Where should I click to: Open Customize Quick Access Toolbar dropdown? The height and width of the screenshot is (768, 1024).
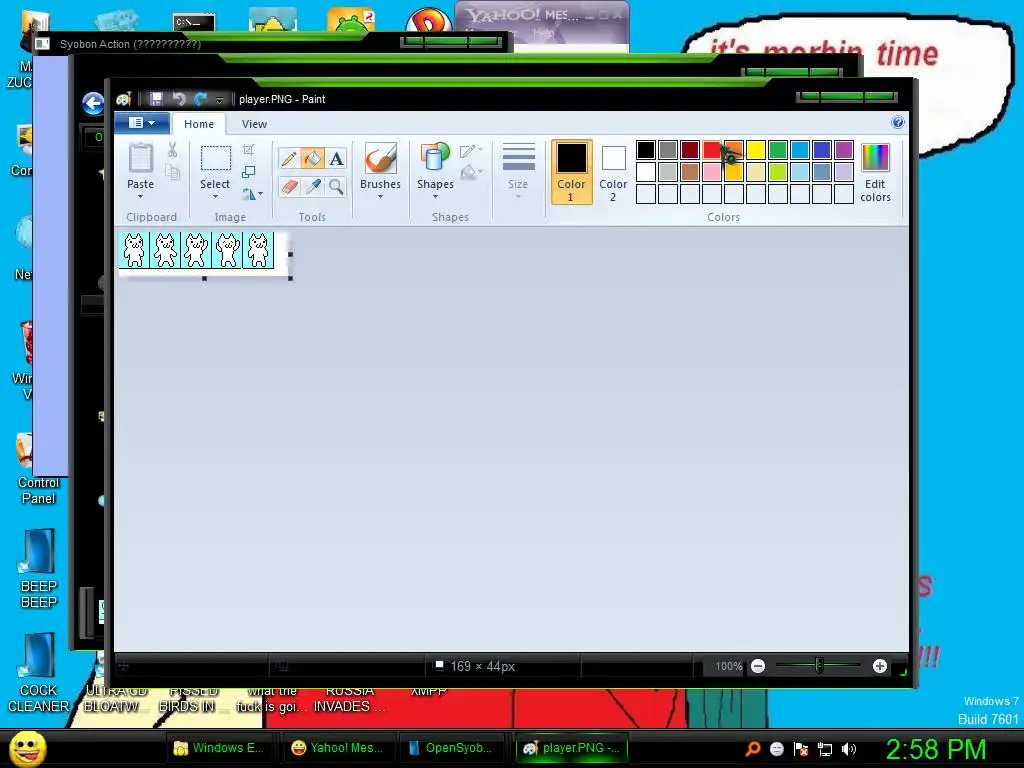click(219, 100)
